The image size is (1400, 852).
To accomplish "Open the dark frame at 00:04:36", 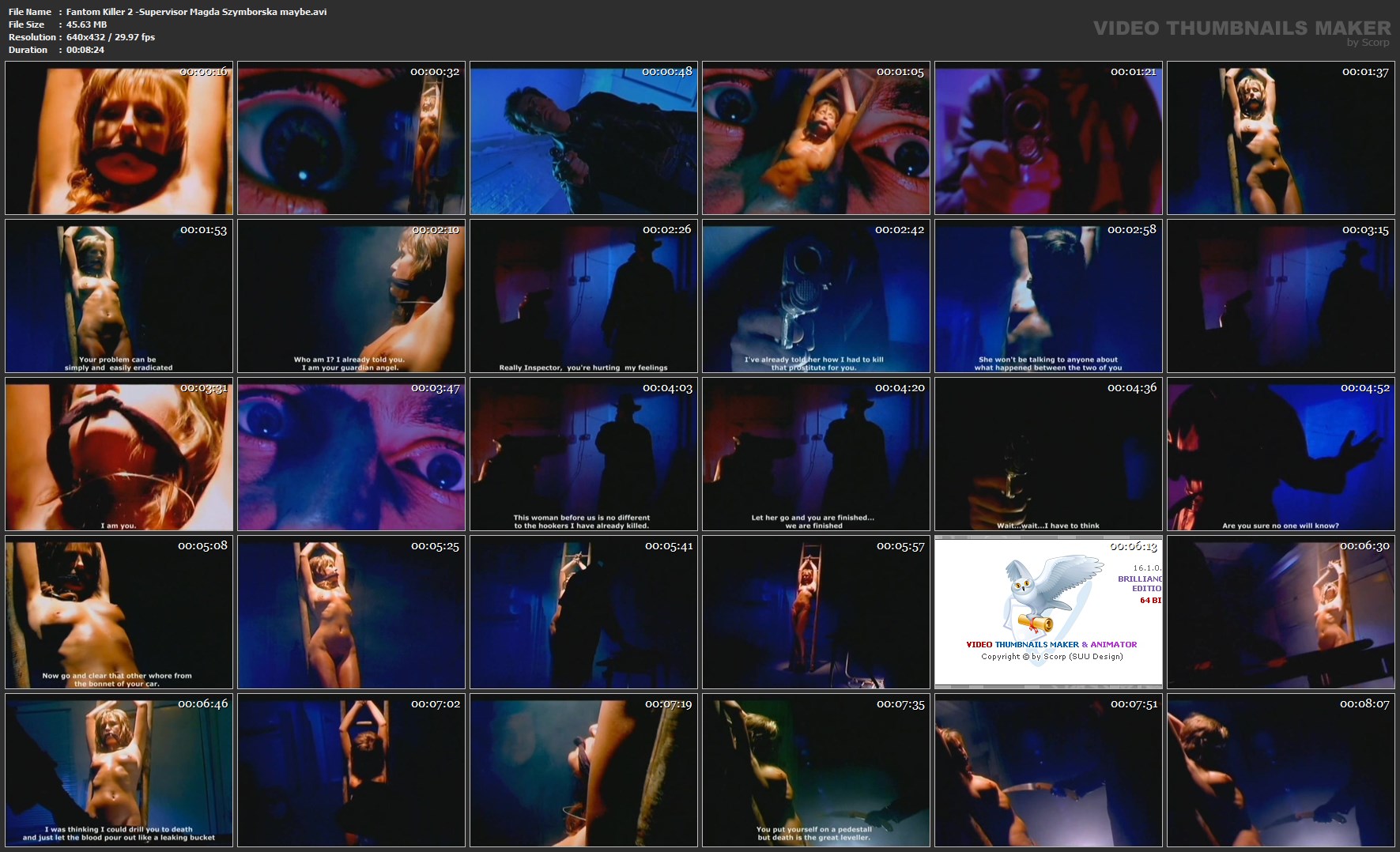I will (1049, 454).
